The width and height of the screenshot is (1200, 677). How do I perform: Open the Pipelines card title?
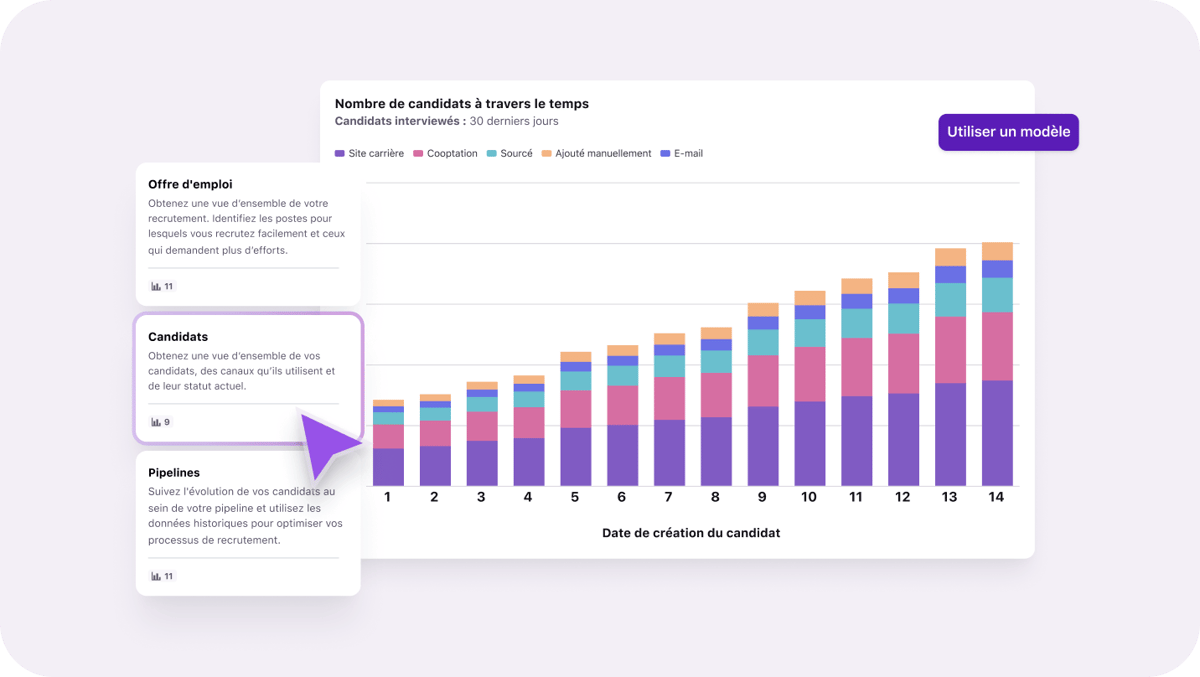click(x=174, y=472)
